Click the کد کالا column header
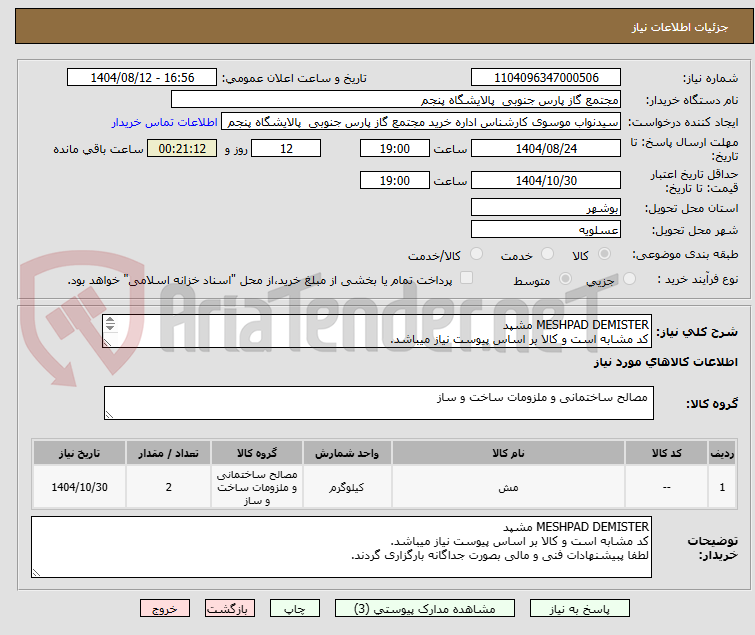 666,453
